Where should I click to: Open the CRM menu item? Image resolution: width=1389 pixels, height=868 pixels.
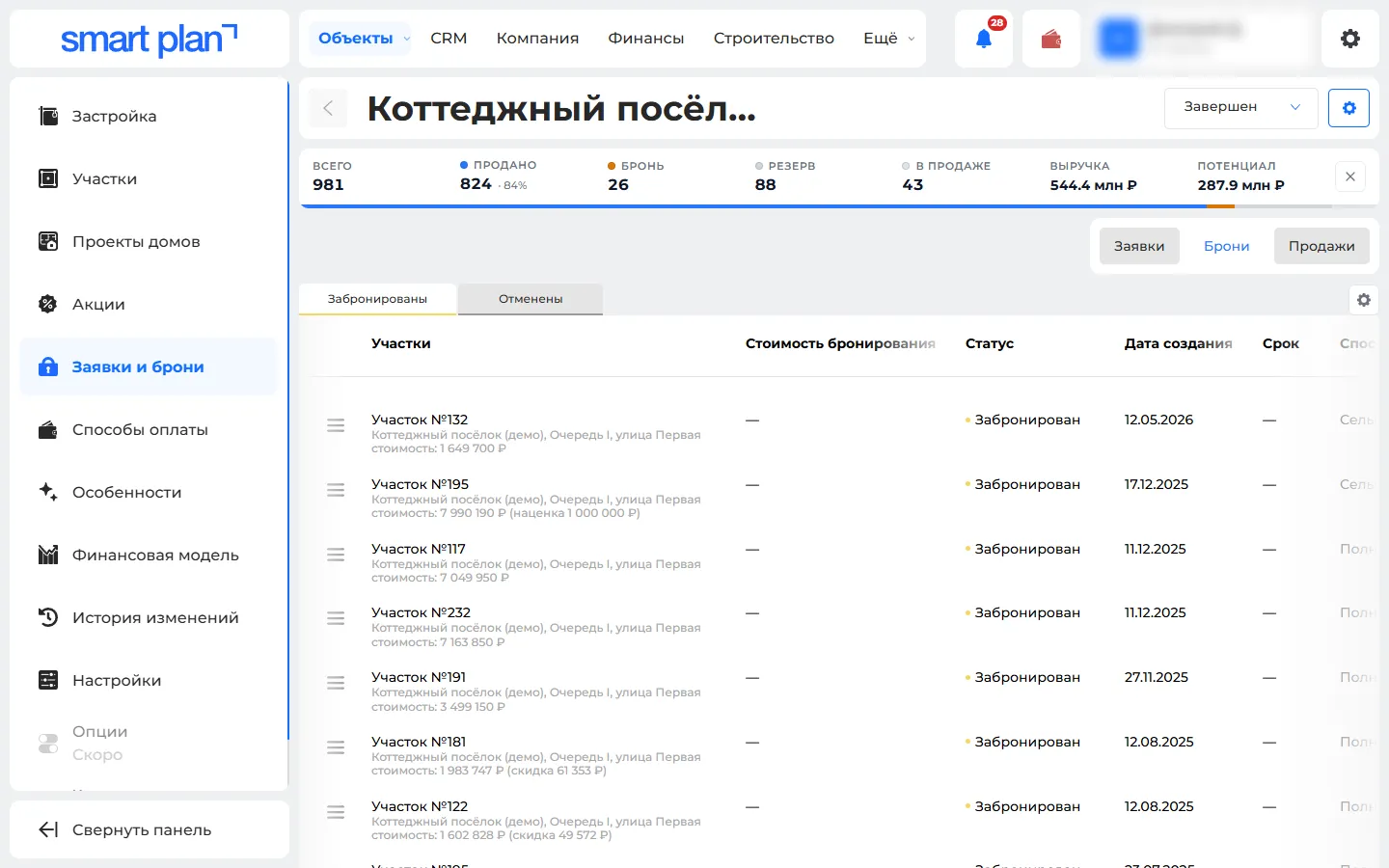point(449,39)
